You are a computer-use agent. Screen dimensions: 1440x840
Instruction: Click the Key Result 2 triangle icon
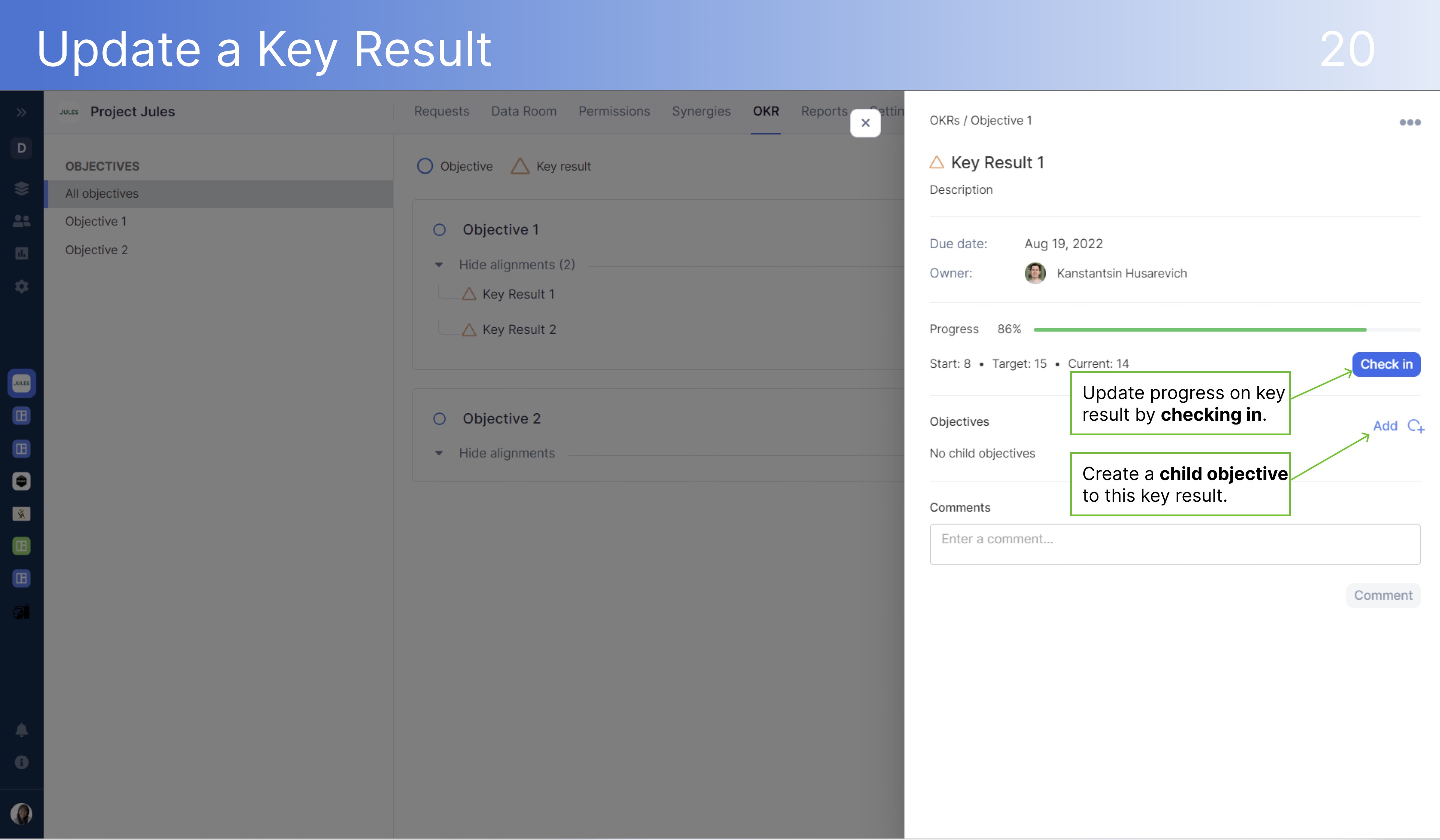[467, 329]
